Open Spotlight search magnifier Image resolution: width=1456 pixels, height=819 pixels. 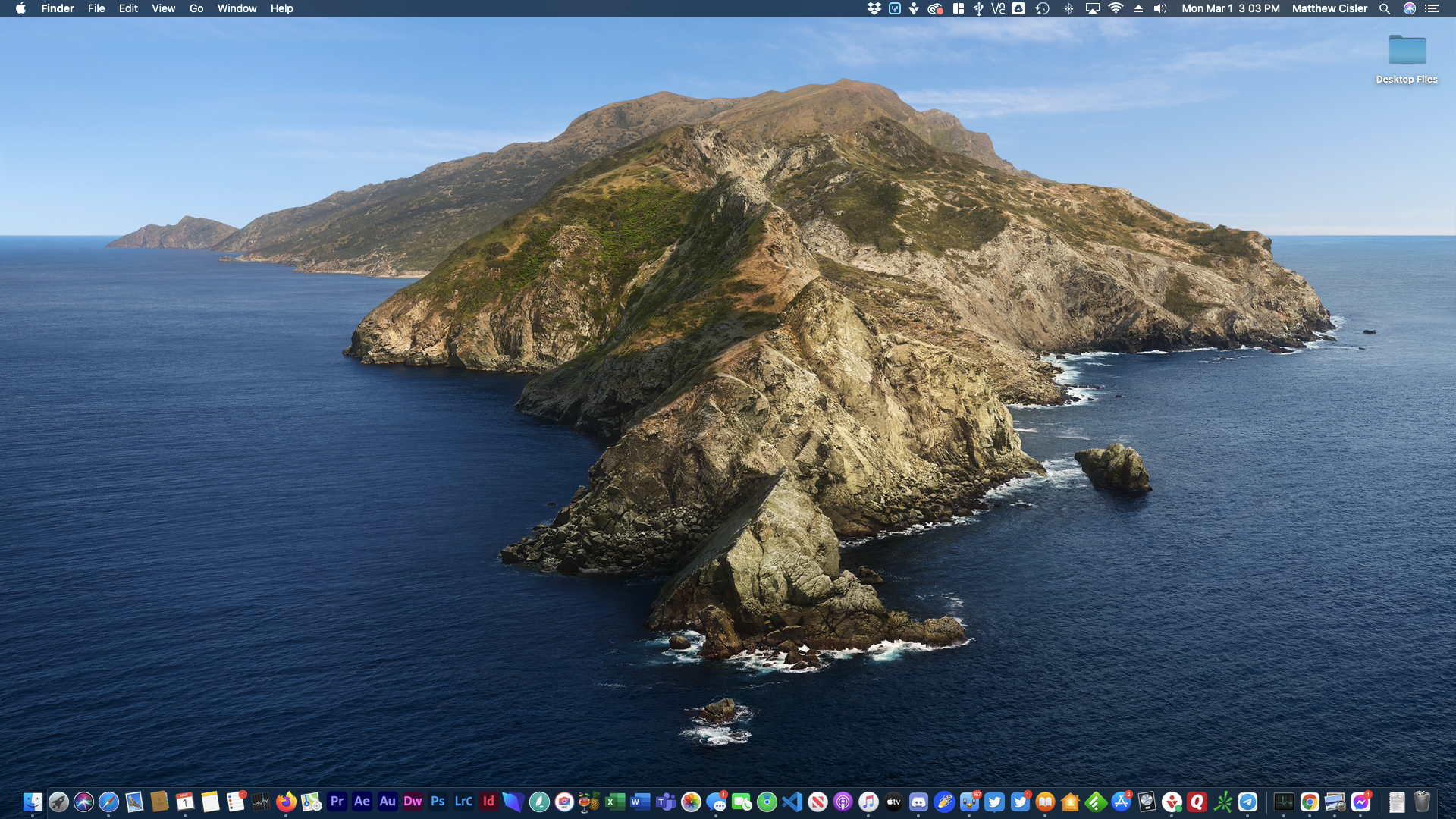(x=1384, y=8)
